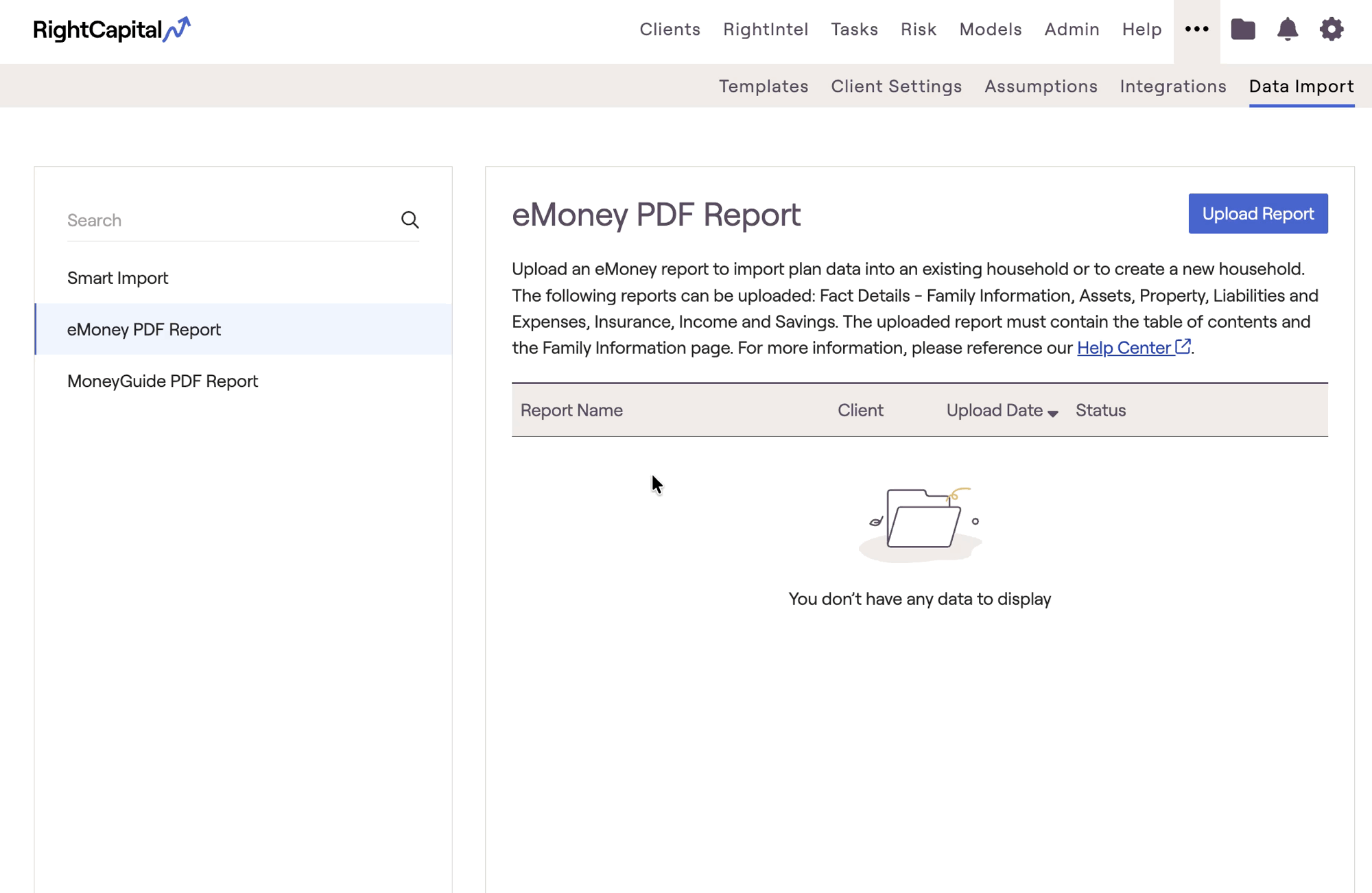The width and height of the screenshot is (1372, 893).
Task: Click the Upload Report button
Action: tap(1257, 214)
